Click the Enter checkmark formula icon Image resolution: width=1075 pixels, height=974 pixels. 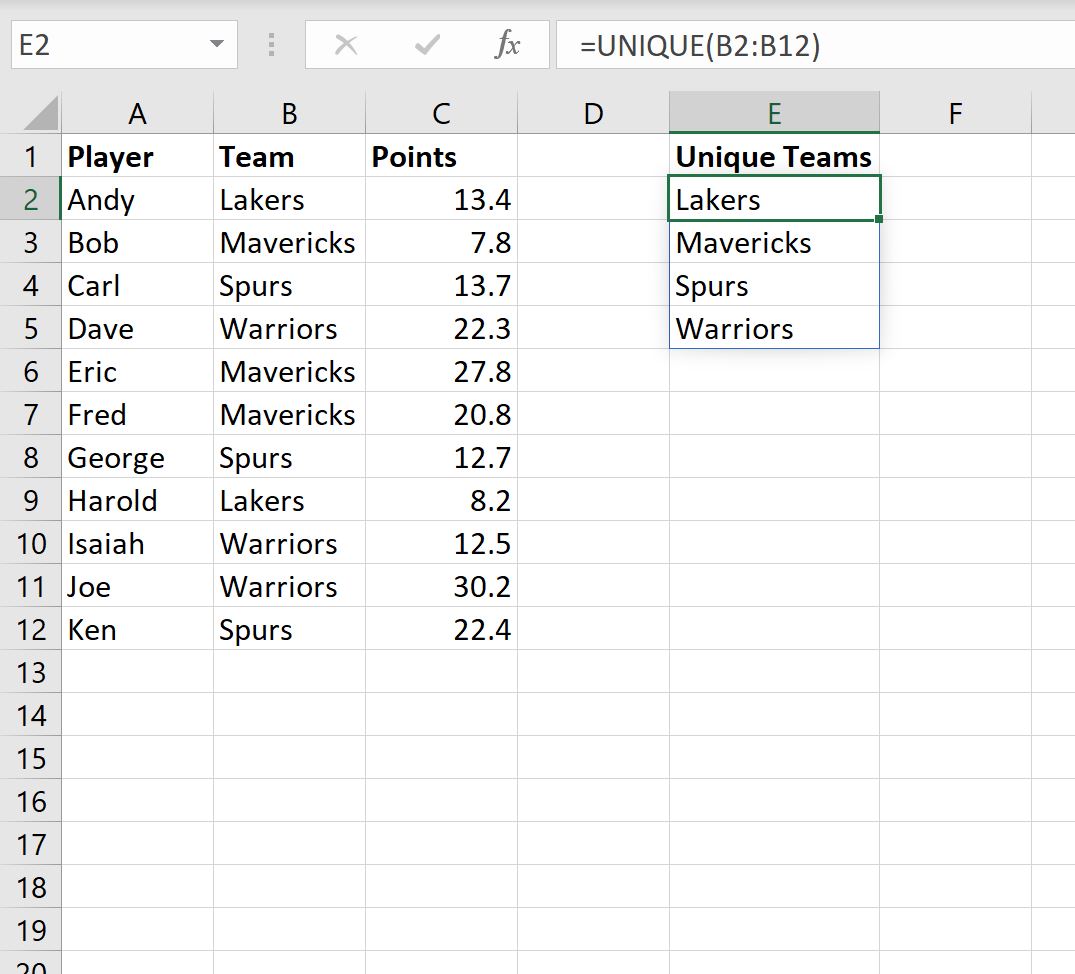pos(426,45)
